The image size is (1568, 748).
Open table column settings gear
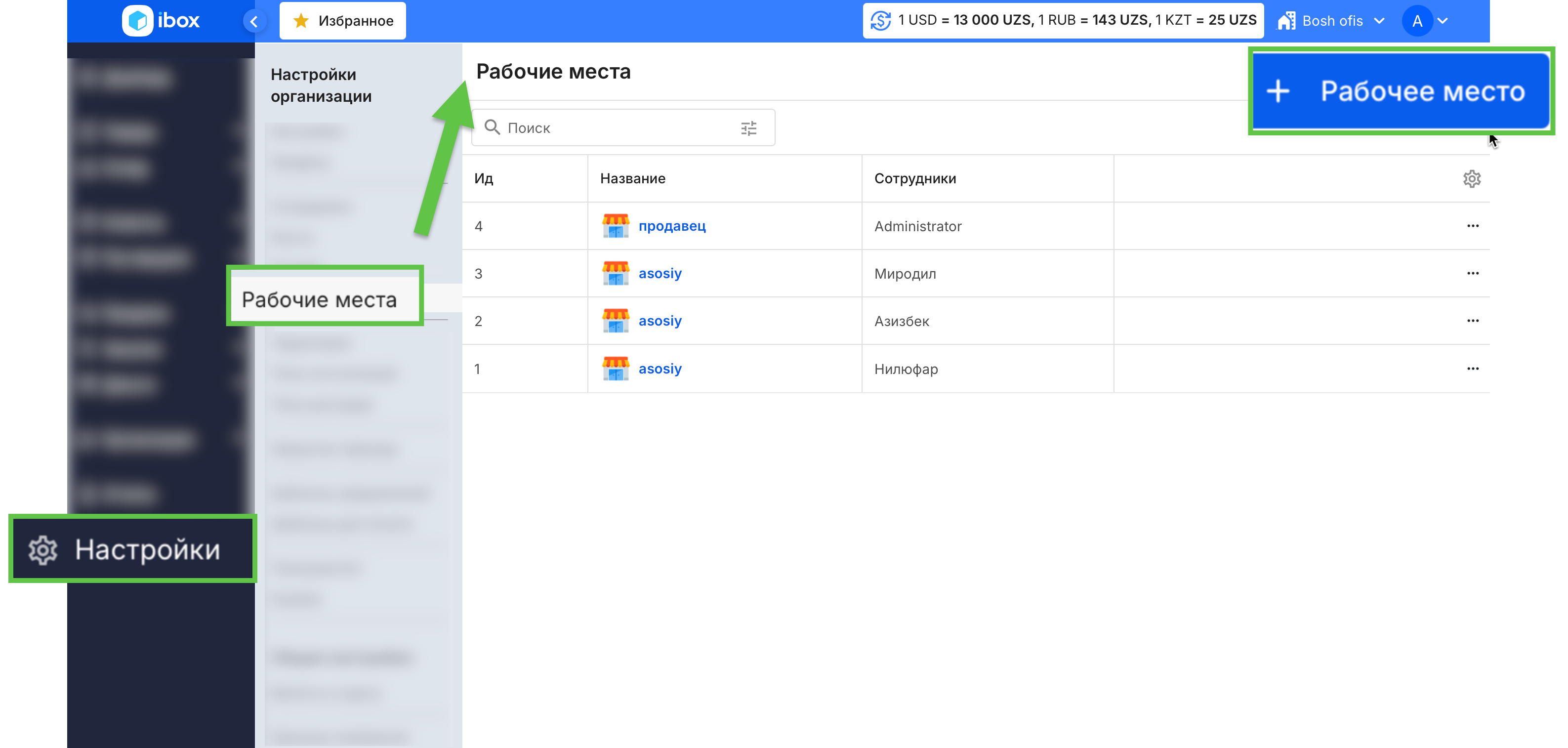pos(1472,178)
